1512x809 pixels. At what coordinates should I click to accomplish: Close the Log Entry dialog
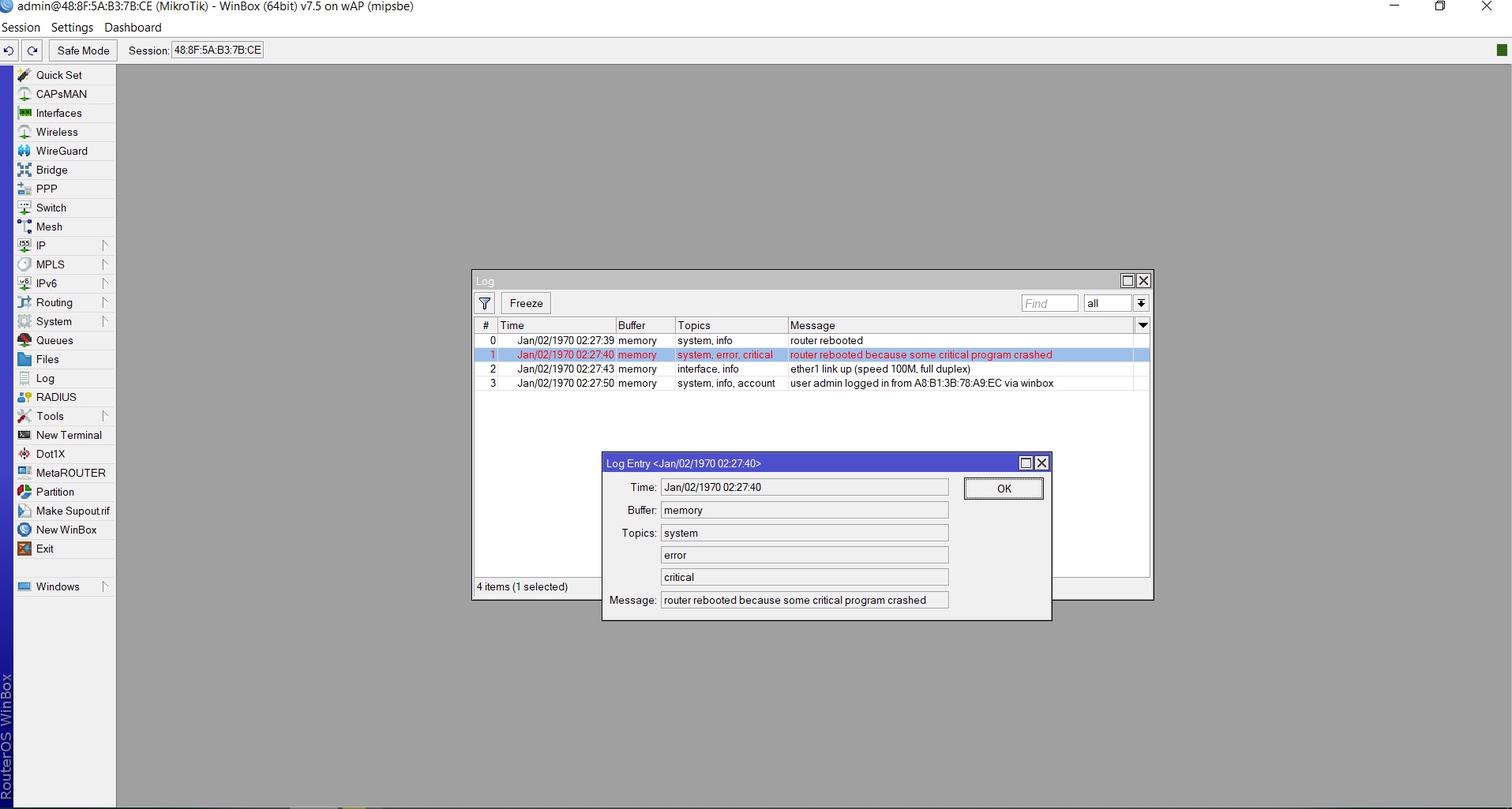[1041, 463]
